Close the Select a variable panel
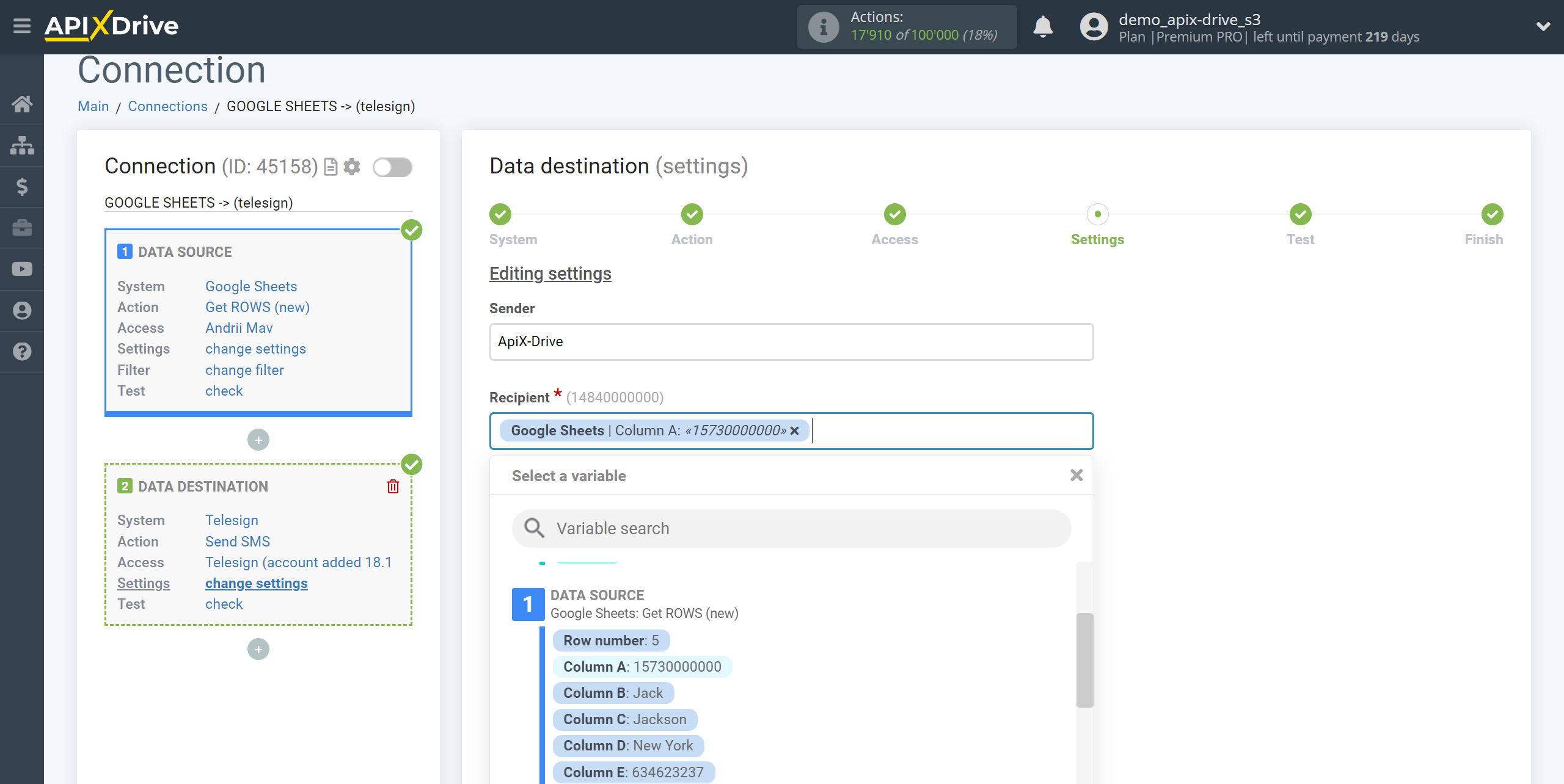Screen dimensions: 1564x784 click(1076, 475)
